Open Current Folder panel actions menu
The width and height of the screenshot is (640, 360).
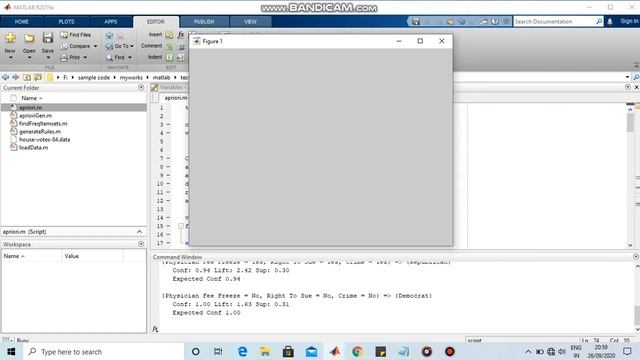tap(141, 87)
